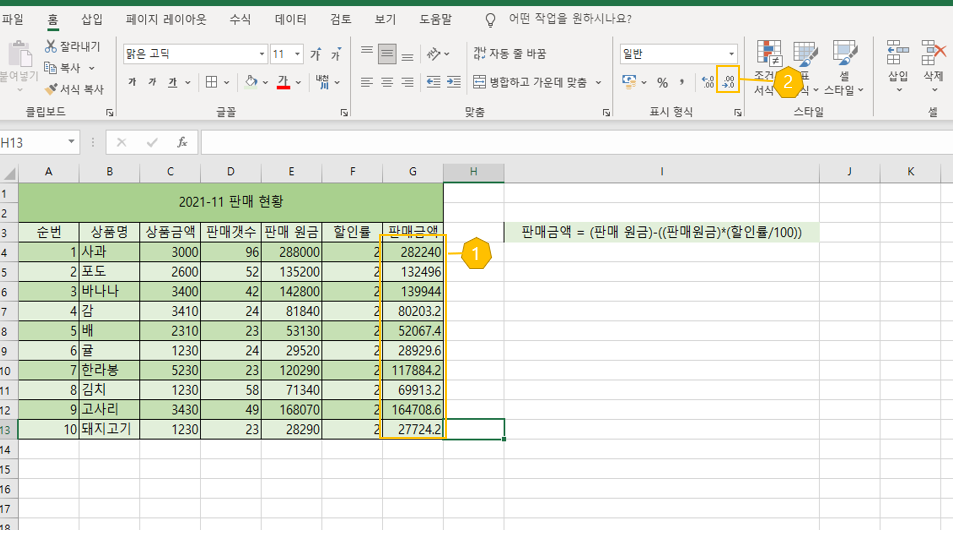Decrease the font size
955x534 pixels.
336,54
